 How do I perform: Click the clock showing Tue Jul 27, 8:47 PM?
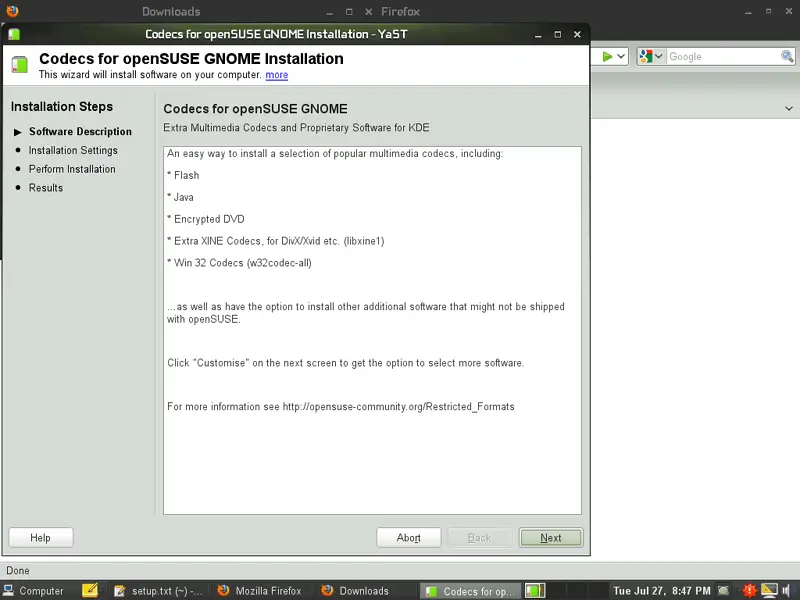tap(661, 591)
